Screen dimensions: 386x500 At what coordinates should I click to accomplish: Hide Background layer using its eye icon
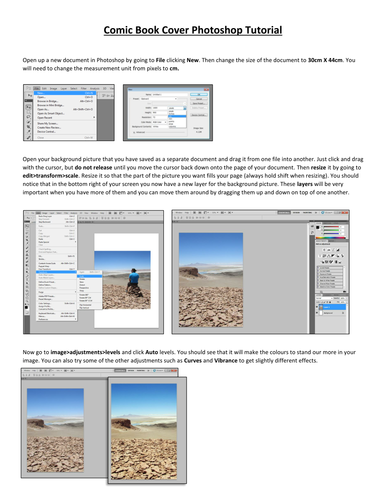pyautogui.click(x=317, y=313)
